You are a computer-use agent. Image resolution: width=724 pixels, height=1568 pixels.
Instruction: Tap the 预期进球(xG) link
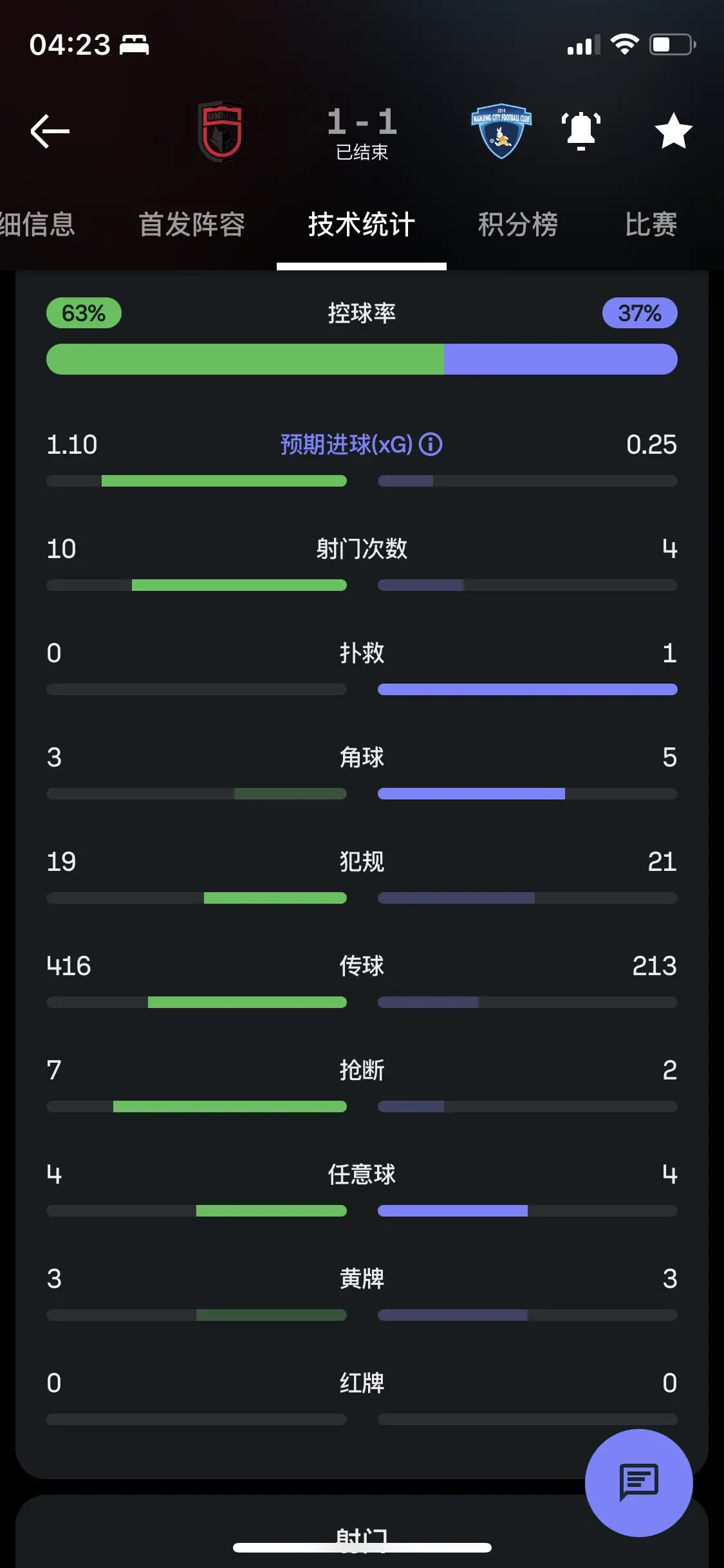pos(346,444)
